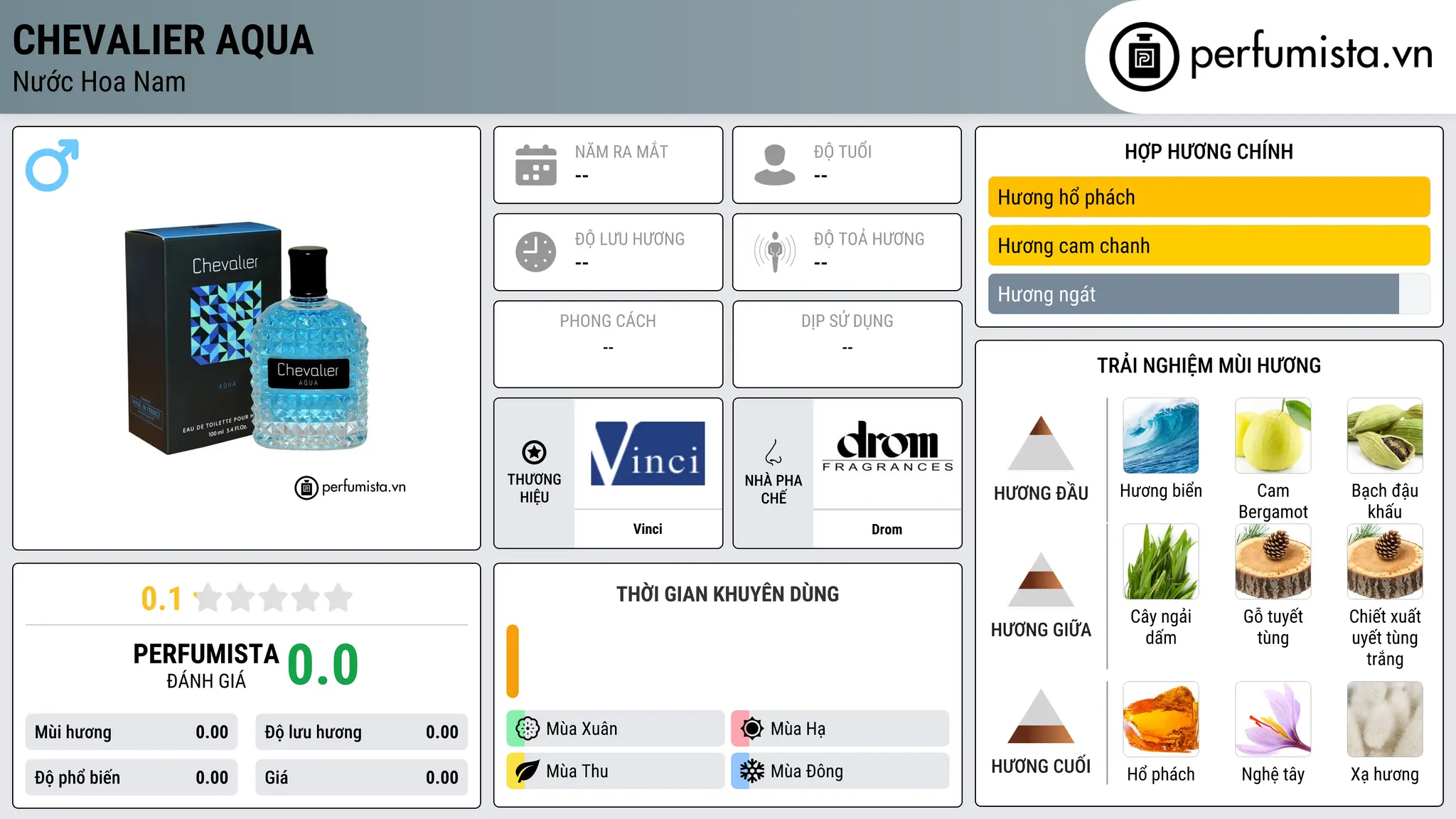The width and height of the screenshot is (1456, 819).
Task: Click the Độ phổ biến score row
Action: click(132, 778)
